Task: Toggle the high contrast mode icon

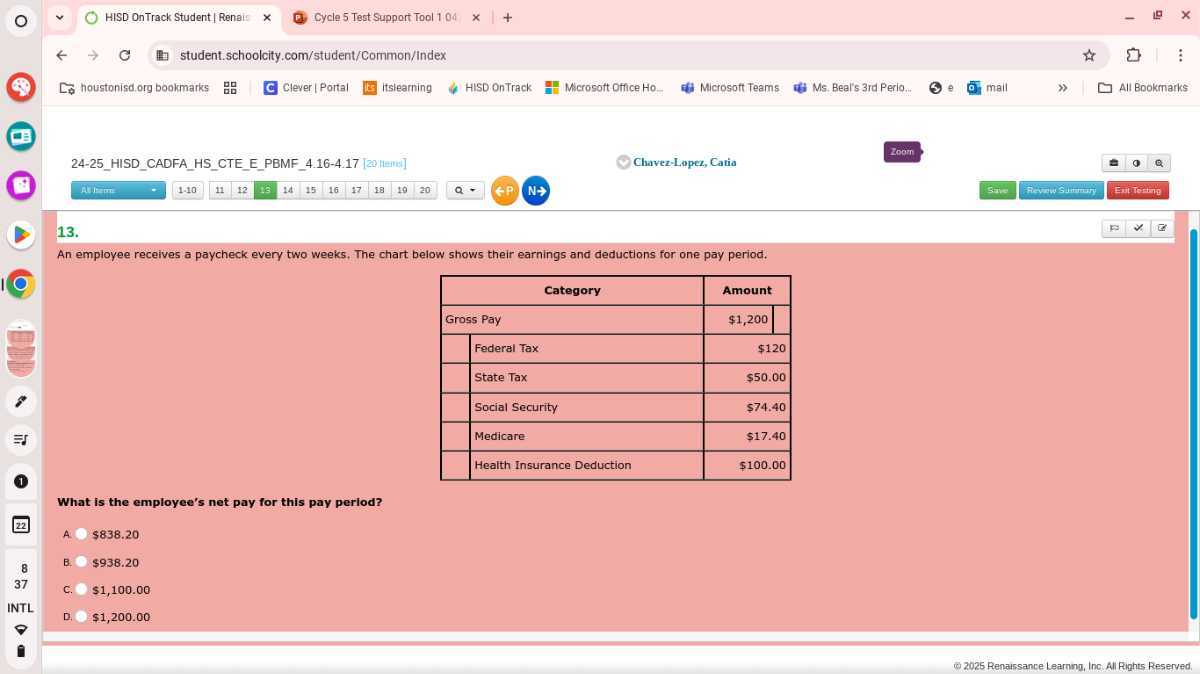Action: [x=1136, y=162]
